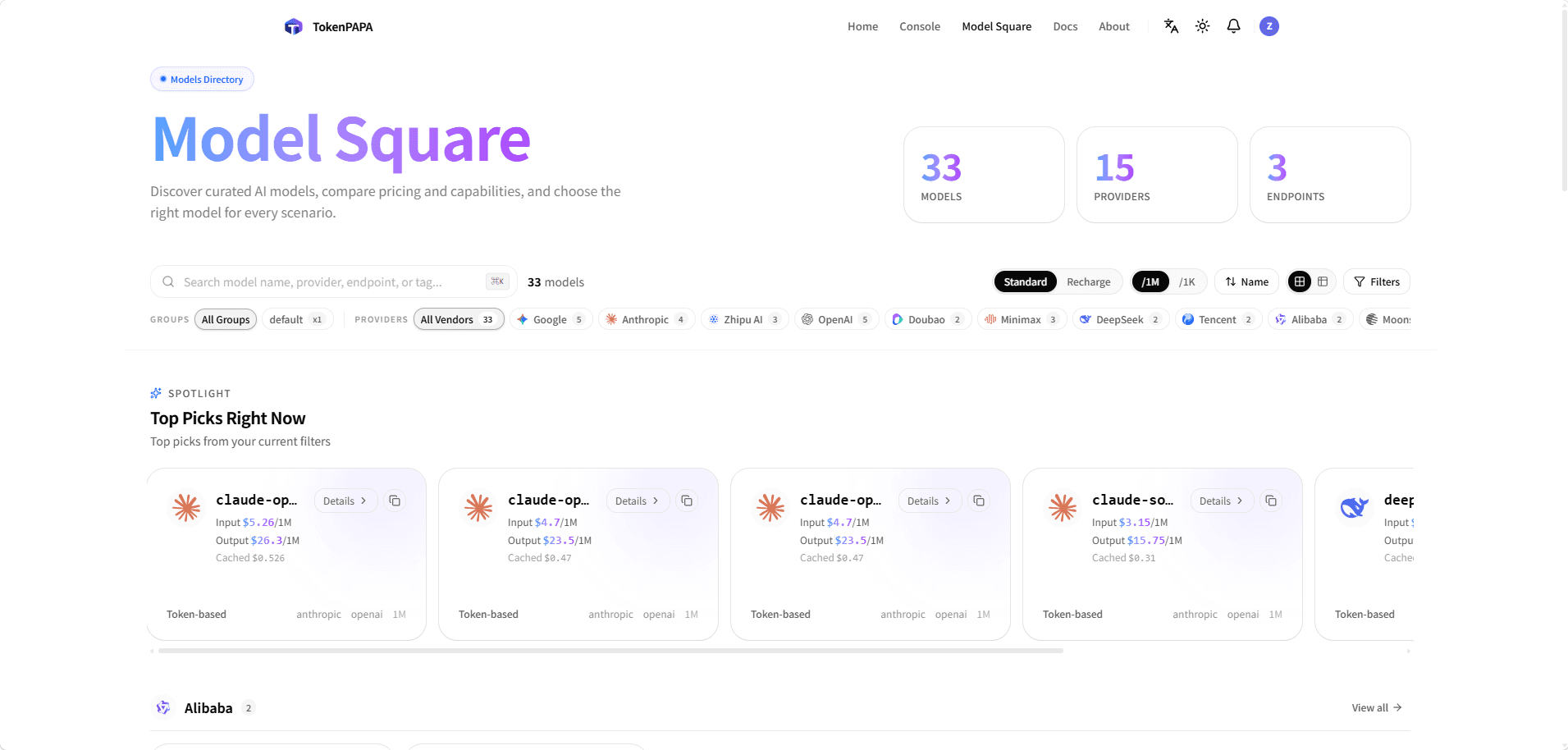Switch pricing to Recharge mode
This screenshot has height=750, width=1568.
[1088, 281]
